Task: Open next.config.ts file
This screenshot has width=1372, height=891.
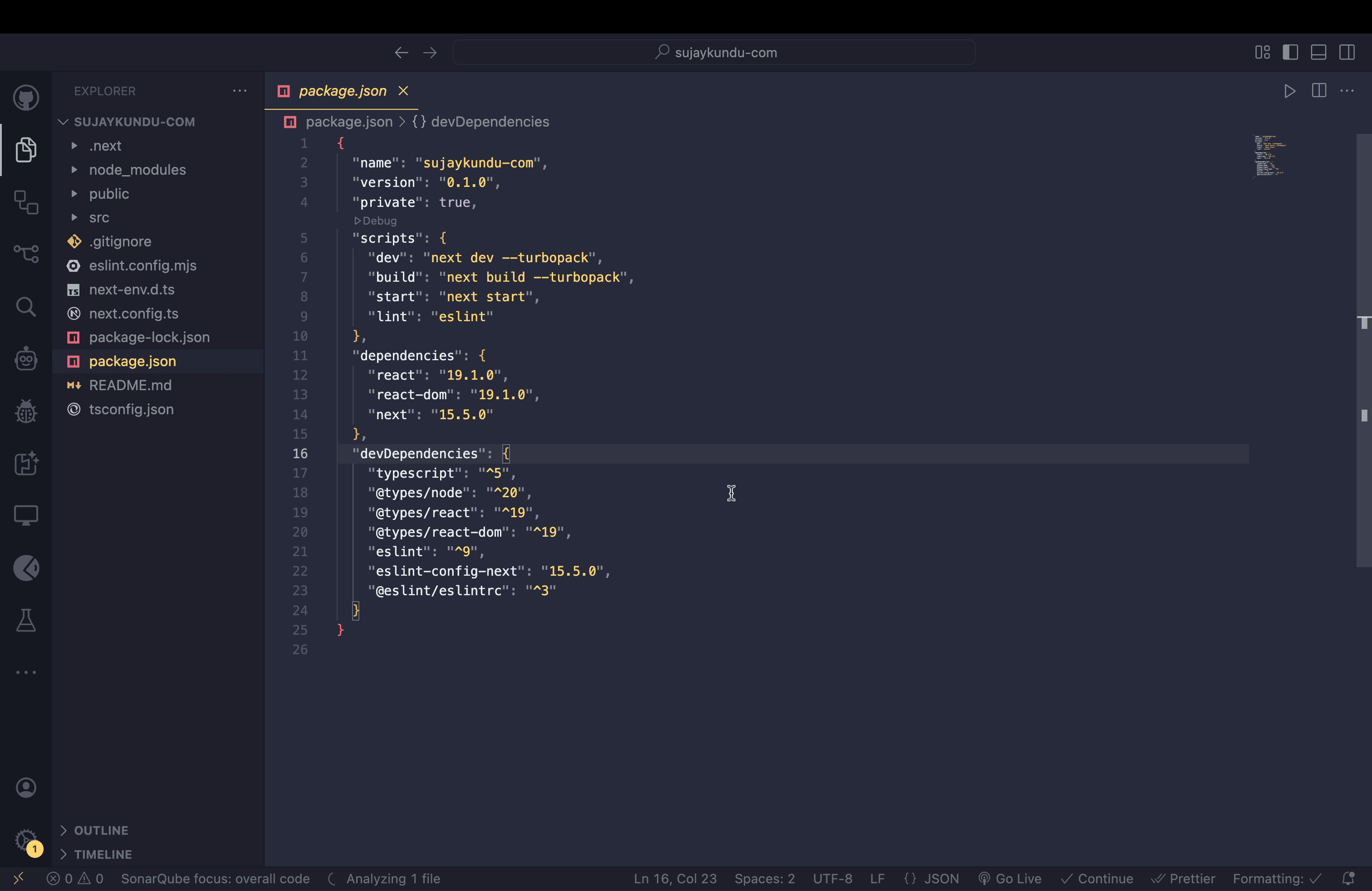Action: pyautogui.click(x=133, y=313)
